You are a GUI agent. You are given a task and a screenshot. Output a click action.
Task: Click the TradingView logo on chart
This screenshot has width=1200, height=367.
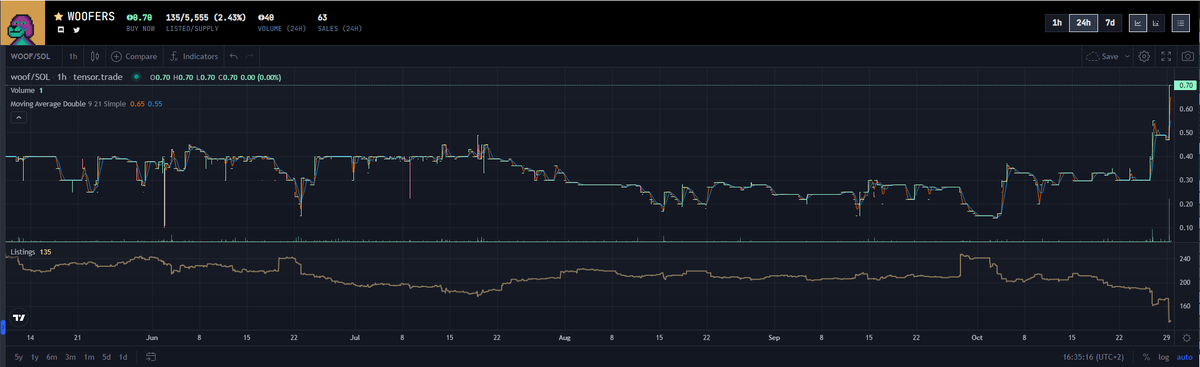18,317
